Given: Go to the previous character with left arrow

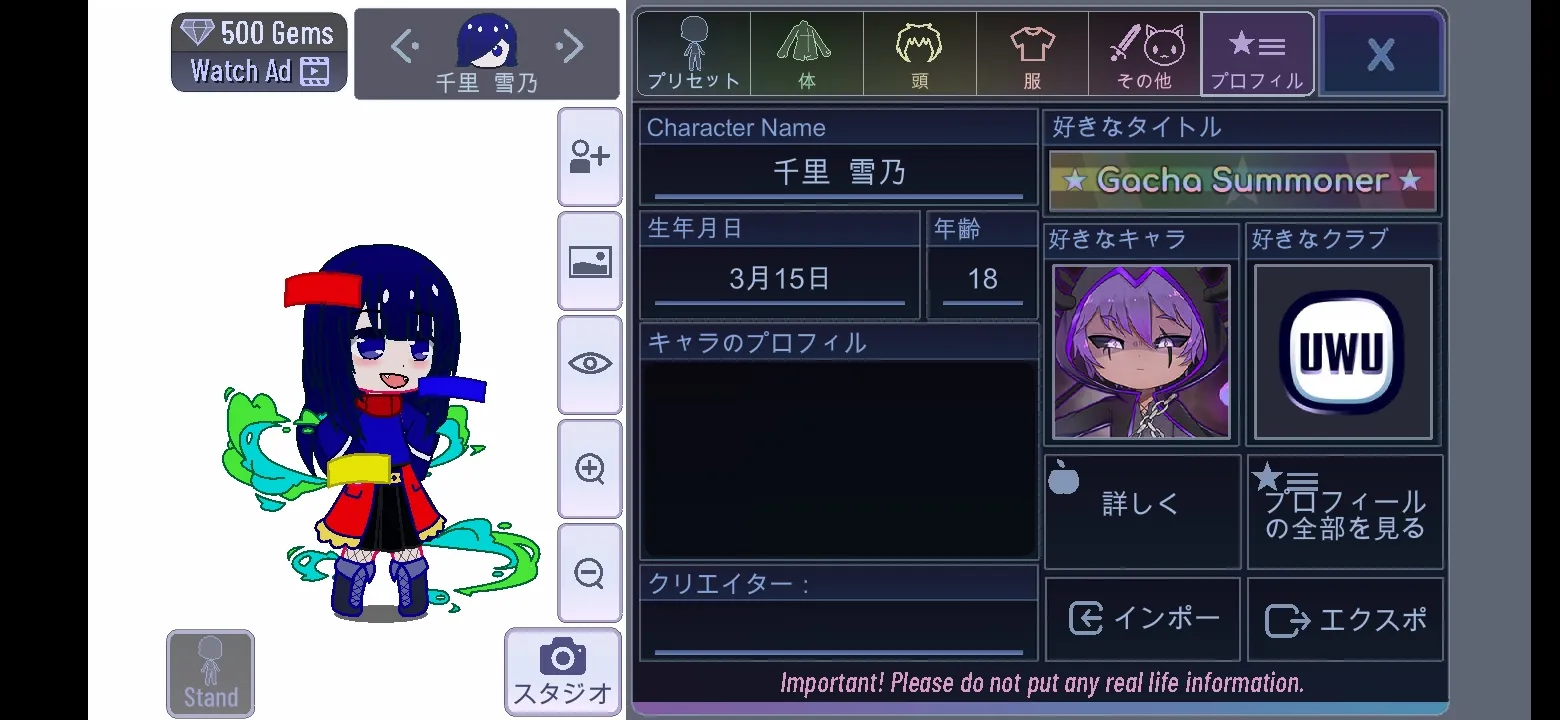Looking at the screenshot, I should pos(404,45).
